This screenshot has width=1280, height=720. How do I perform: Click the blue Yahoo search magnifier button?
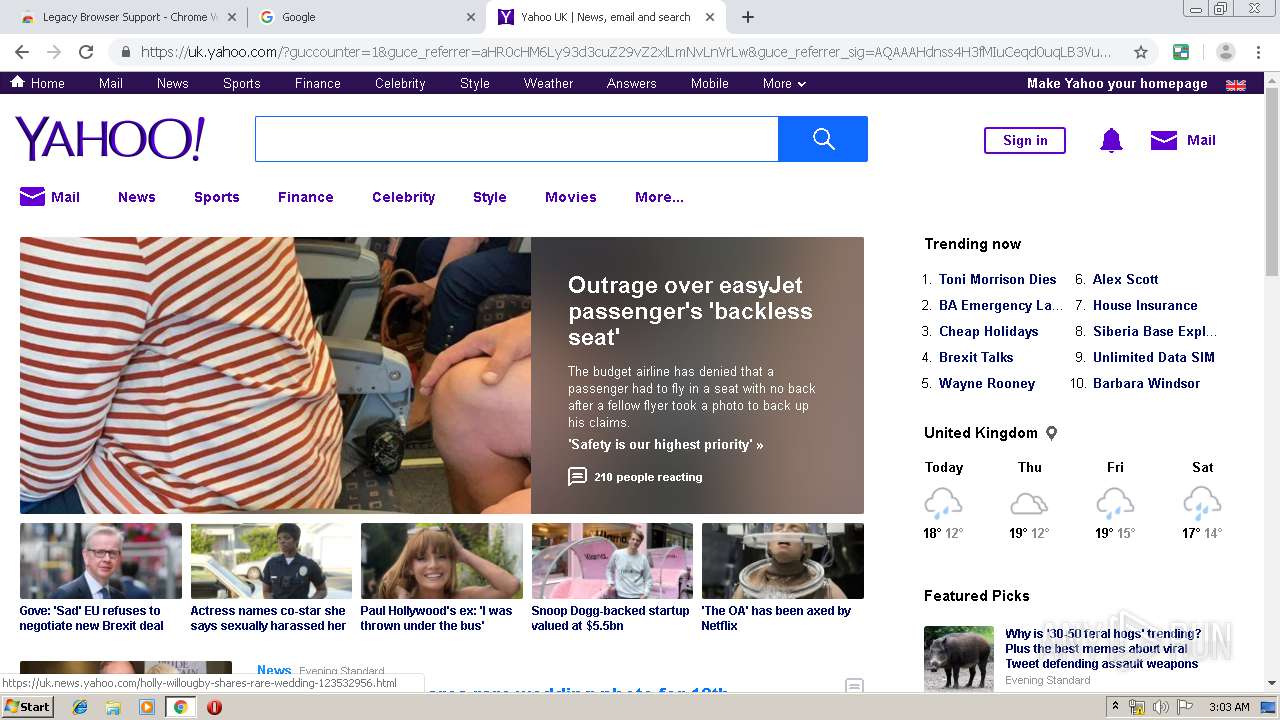tap(822, 139)
